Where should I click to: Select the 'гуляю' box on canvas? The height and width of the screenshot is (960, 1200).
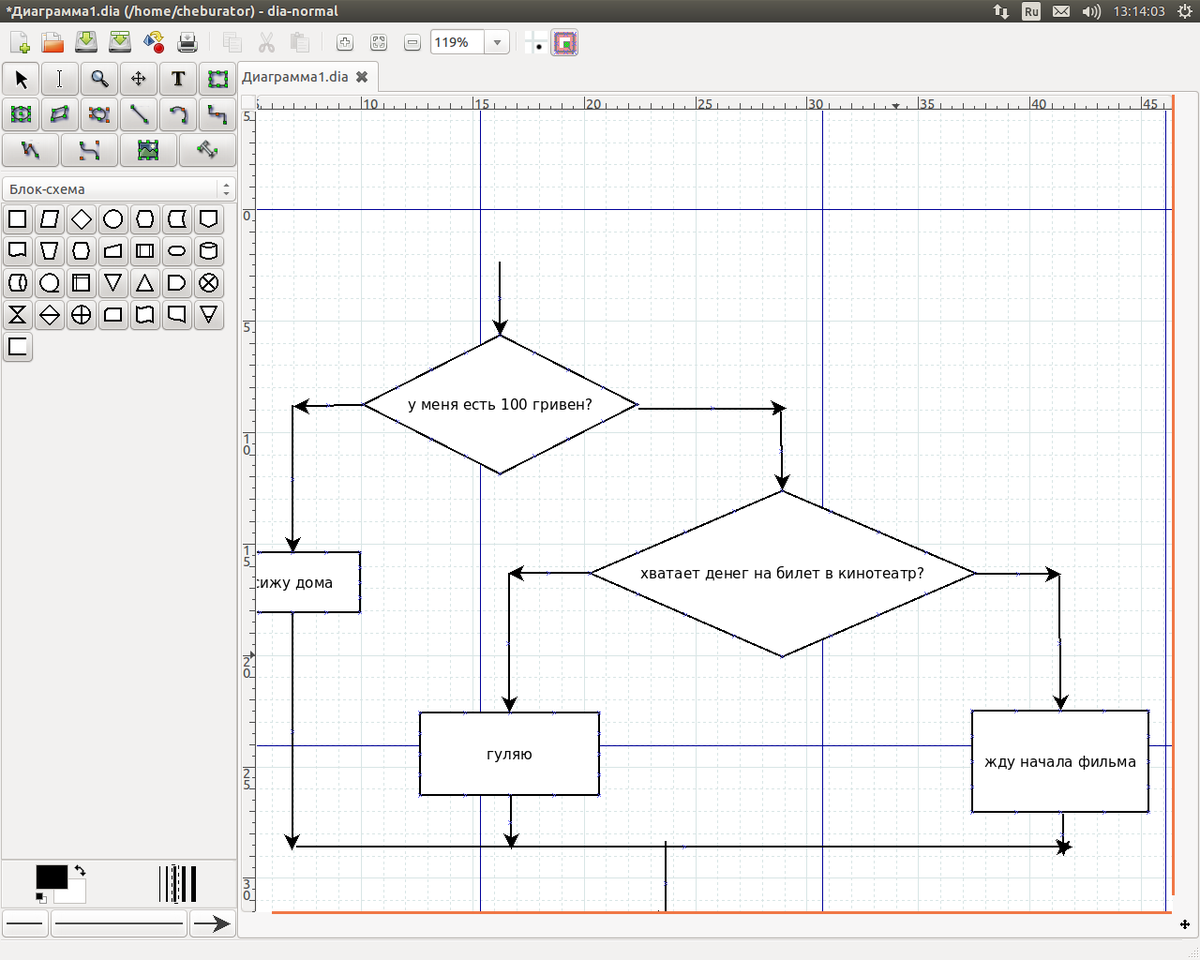509,754
